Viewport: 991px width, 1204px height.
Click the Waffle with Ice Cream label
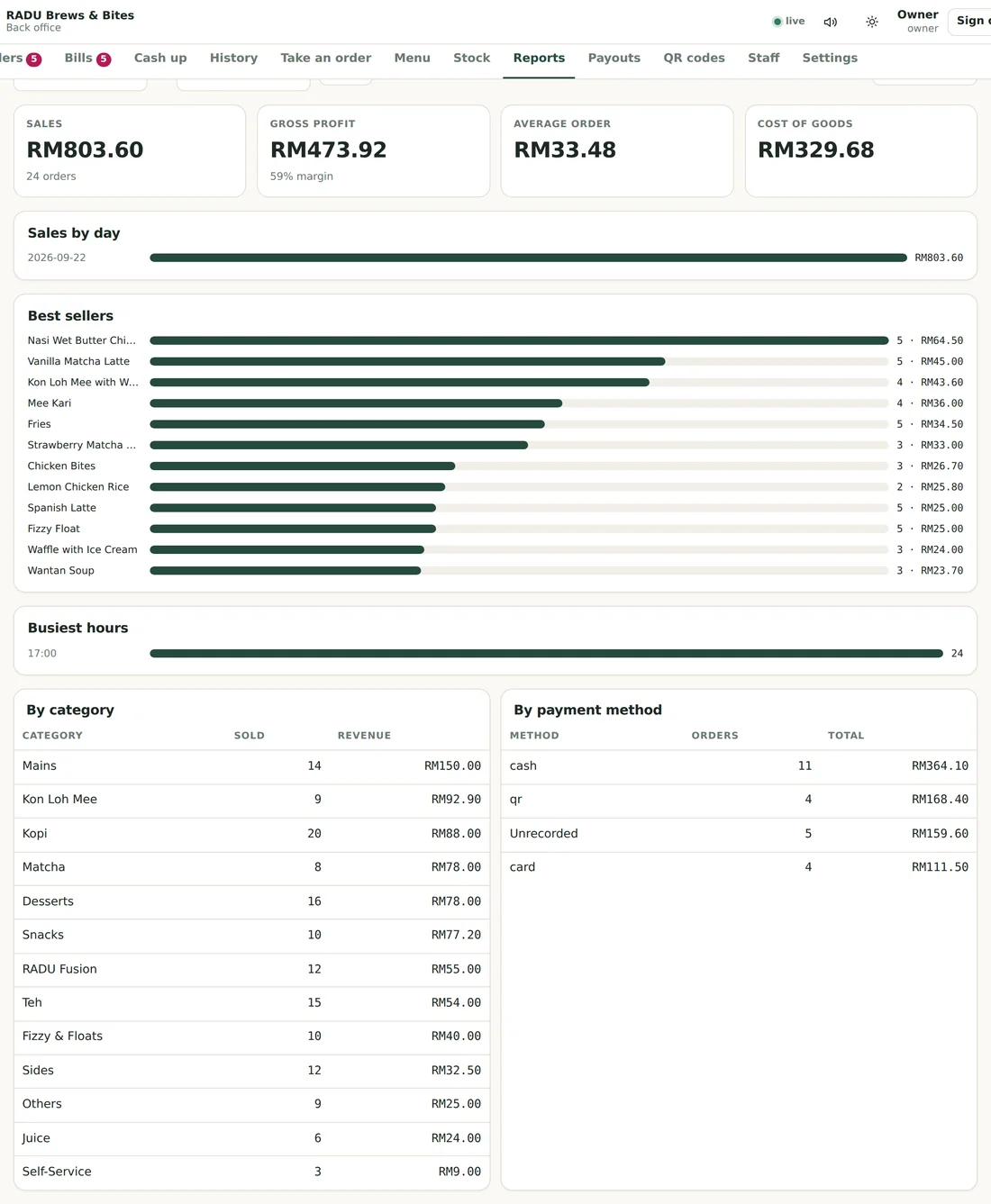pos(82,549)
